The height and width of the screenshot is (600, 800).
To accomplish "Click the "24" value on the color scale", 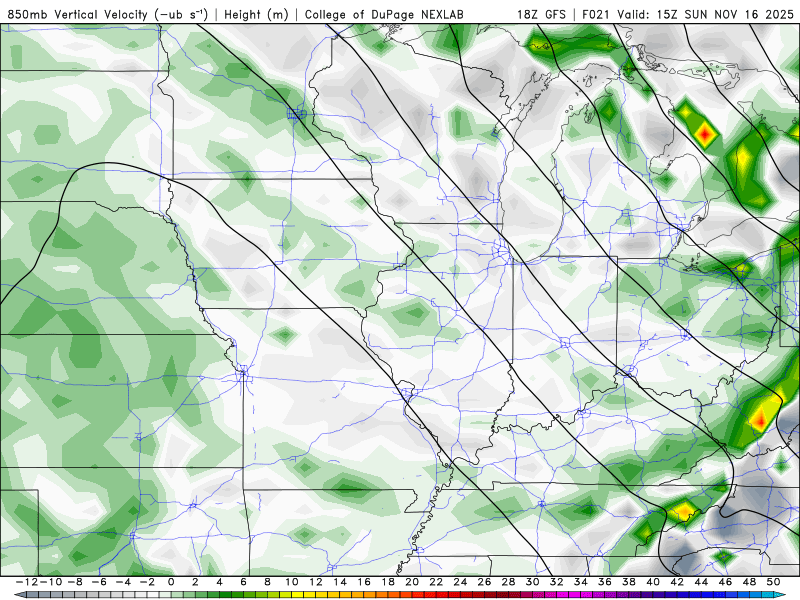I will (x=460, y=582).
